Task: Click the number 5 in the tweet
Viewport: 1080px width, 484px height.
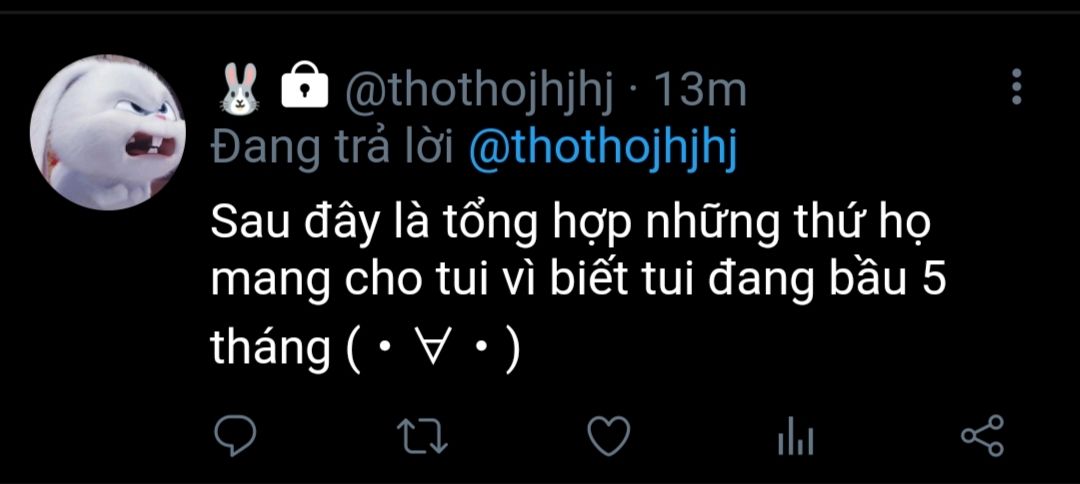Action: (931, 282)
